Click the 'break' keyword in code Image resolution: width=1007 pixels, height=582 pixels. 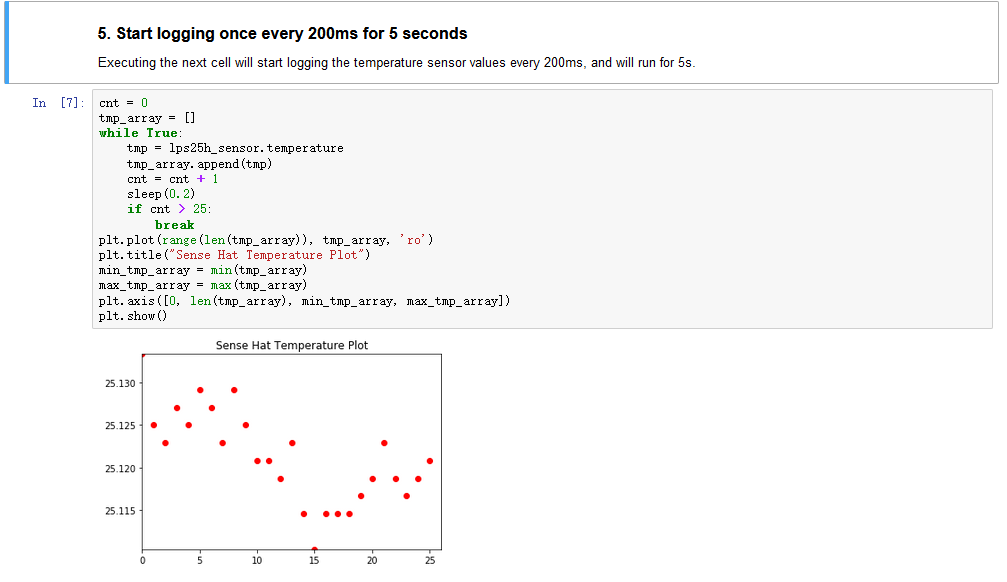tap(174, 225)
